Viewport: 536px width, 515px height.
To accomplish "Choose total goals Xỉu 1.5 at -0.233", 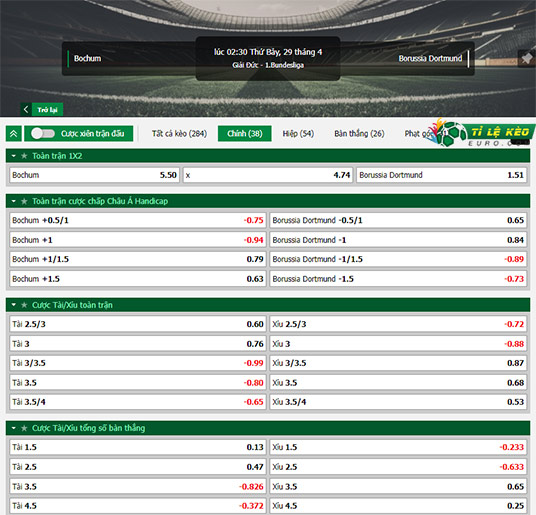I will point(398,447).
